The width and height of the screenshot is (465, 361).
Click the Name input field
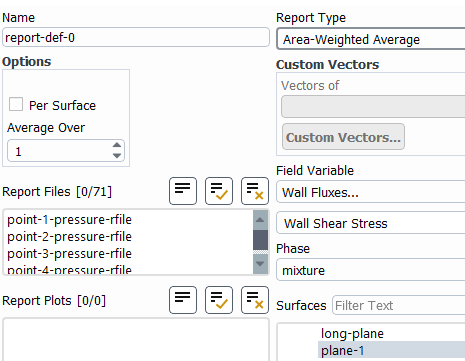(136, 37)
